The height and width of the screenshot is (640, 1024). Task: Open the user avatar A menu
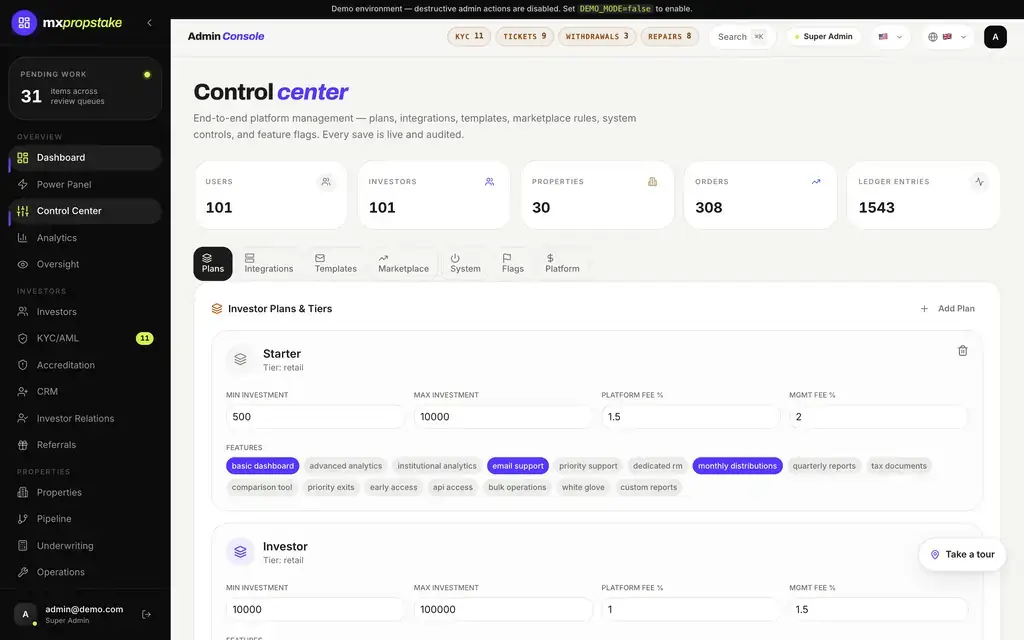995,37
